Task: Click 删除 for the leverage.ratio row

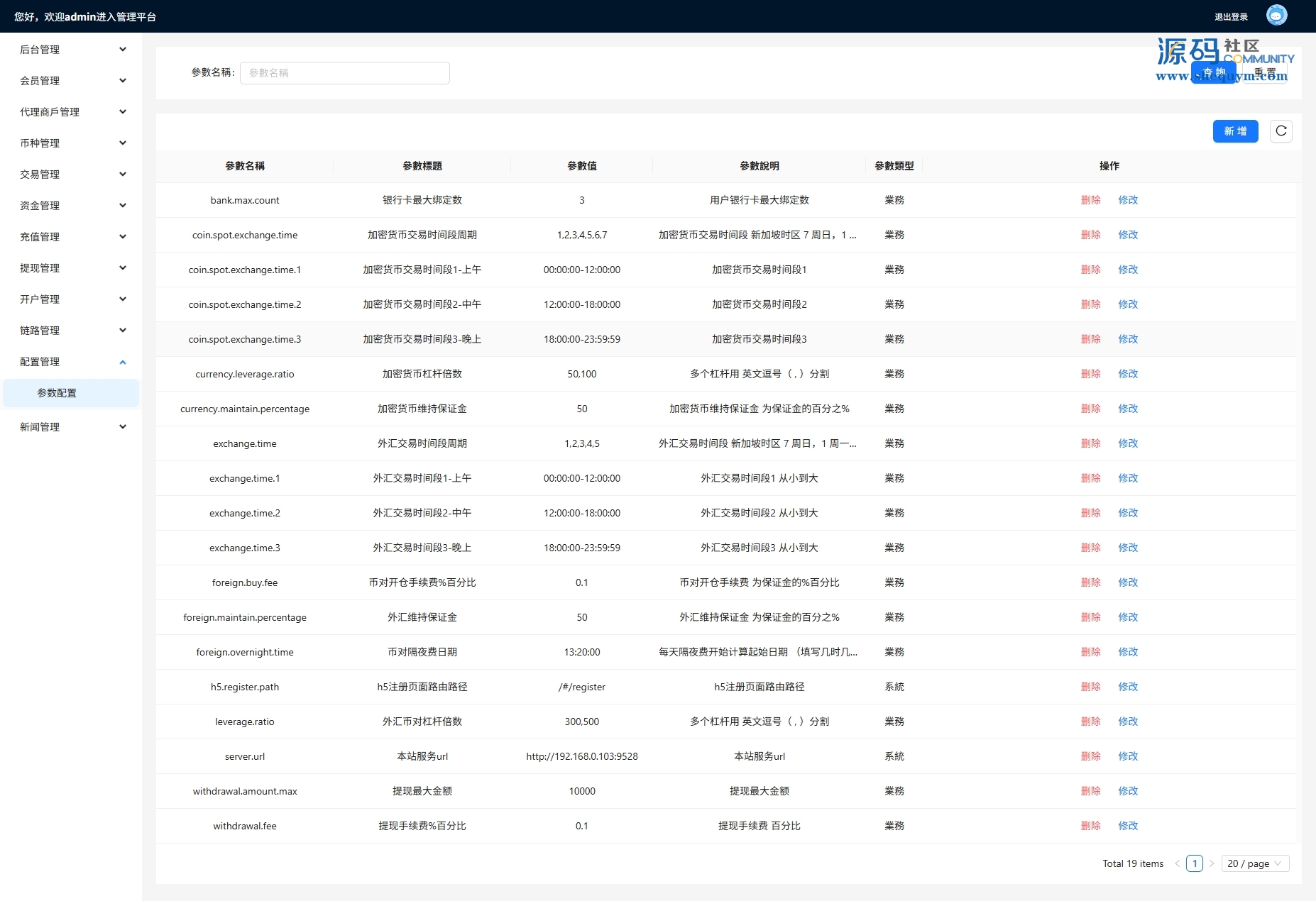Action: pos(1090,722)
